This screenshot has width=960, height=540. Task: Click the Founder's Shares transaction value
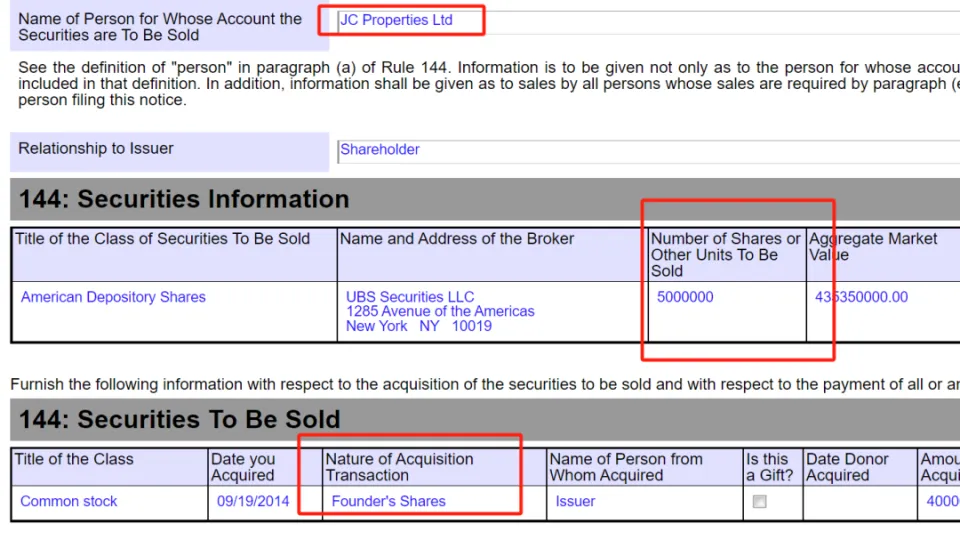point(388,501)
